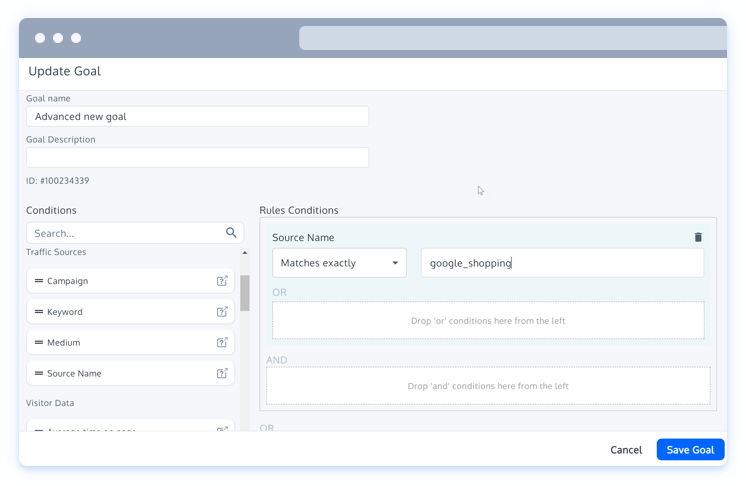Click the search magnifier icon in Conditions
746x486 pixels.
[231, 233]
